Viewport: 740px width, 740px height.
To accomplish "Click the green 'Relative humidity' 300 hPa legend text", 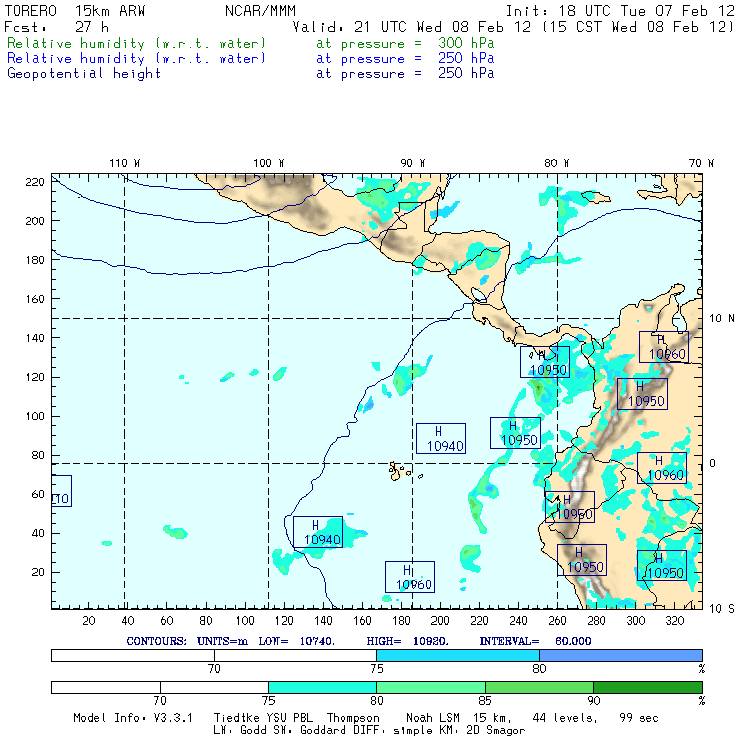I will (137, 44).
